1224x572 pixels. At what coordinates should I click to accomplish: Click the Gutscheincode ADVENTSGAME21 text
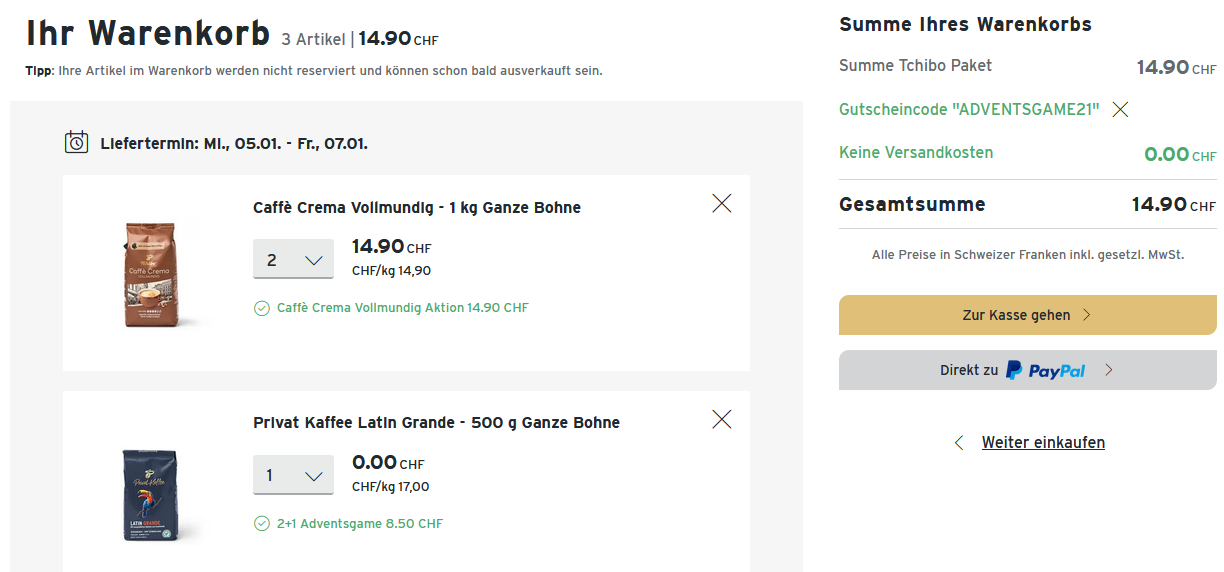coord(969,109)
